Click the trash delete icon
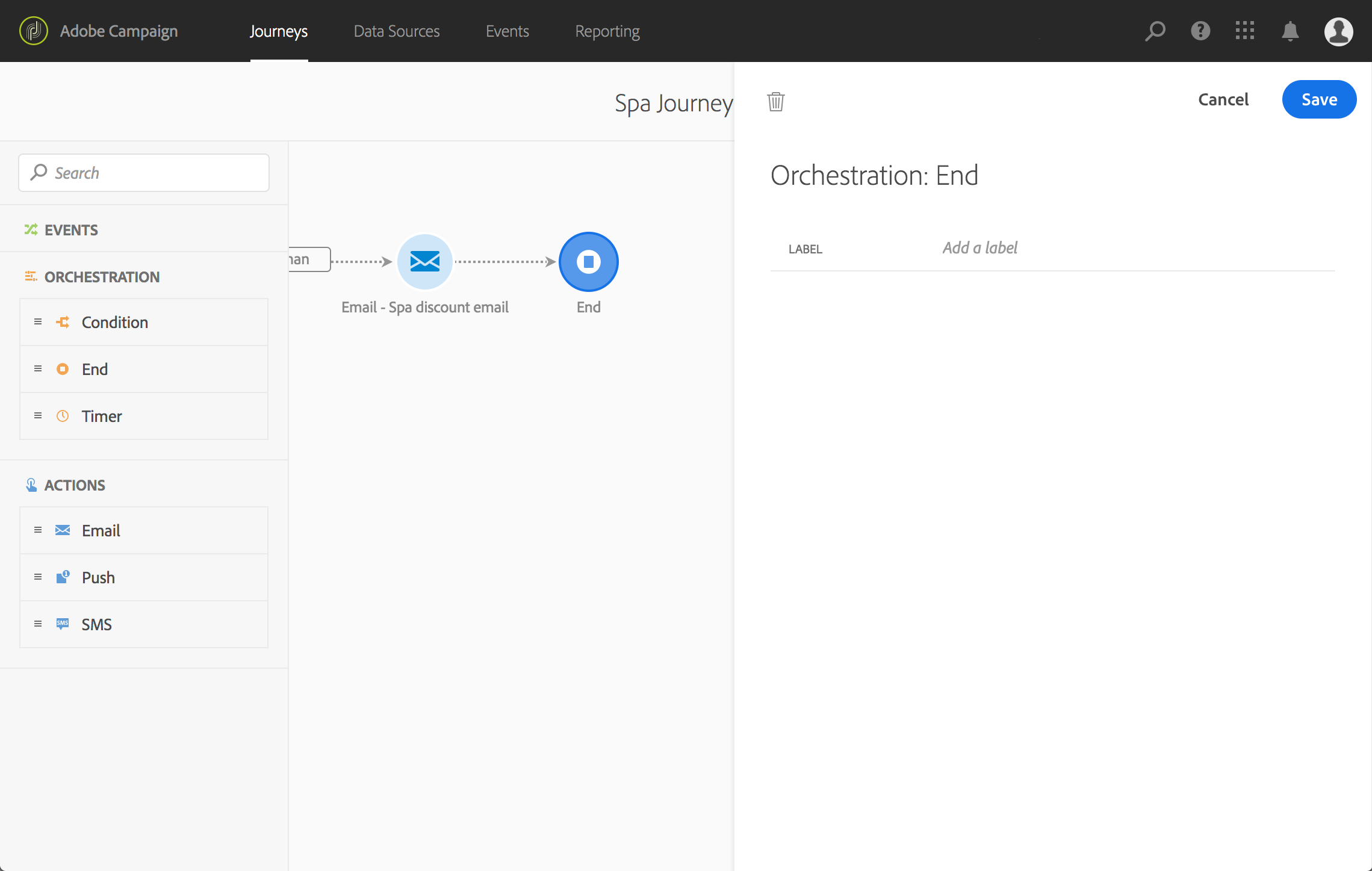This screenshot has height=871, width=1372. pos(775,102)
